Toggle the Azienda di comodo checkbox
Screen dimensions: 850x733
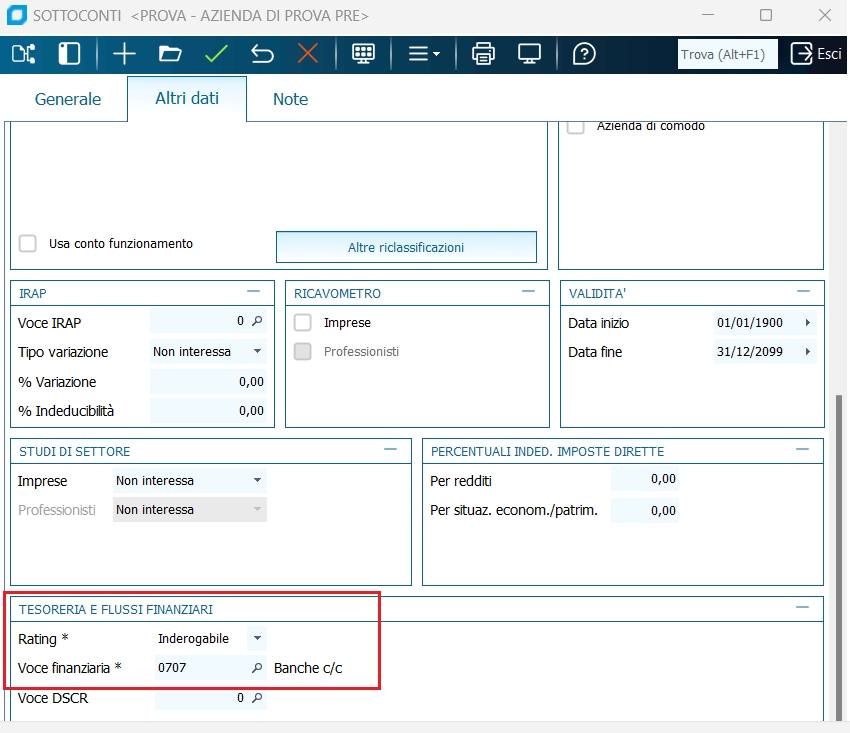click(576, 126)
